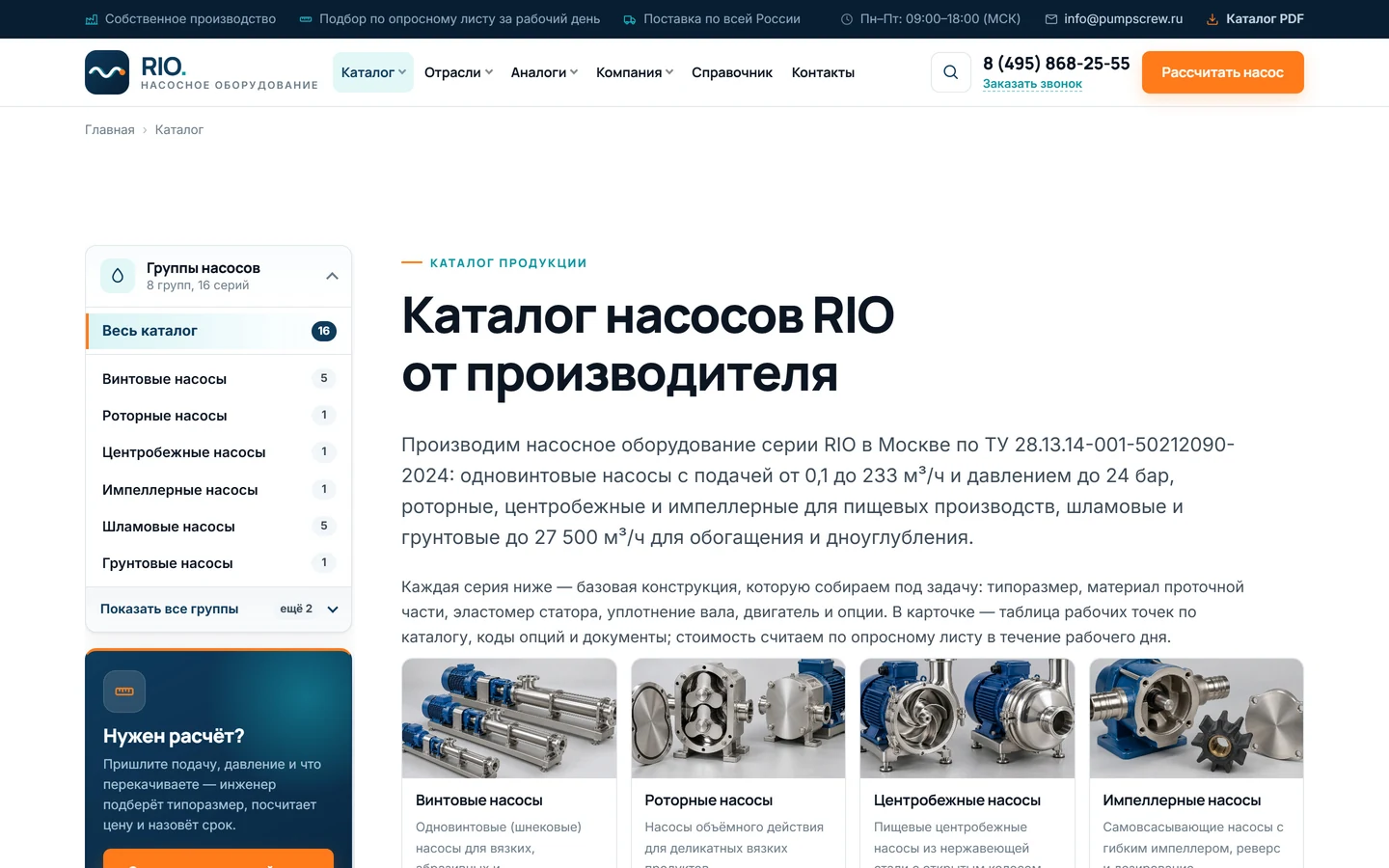
Task: Select Весь каталог in the sidebar
Action: coord(219,331)
